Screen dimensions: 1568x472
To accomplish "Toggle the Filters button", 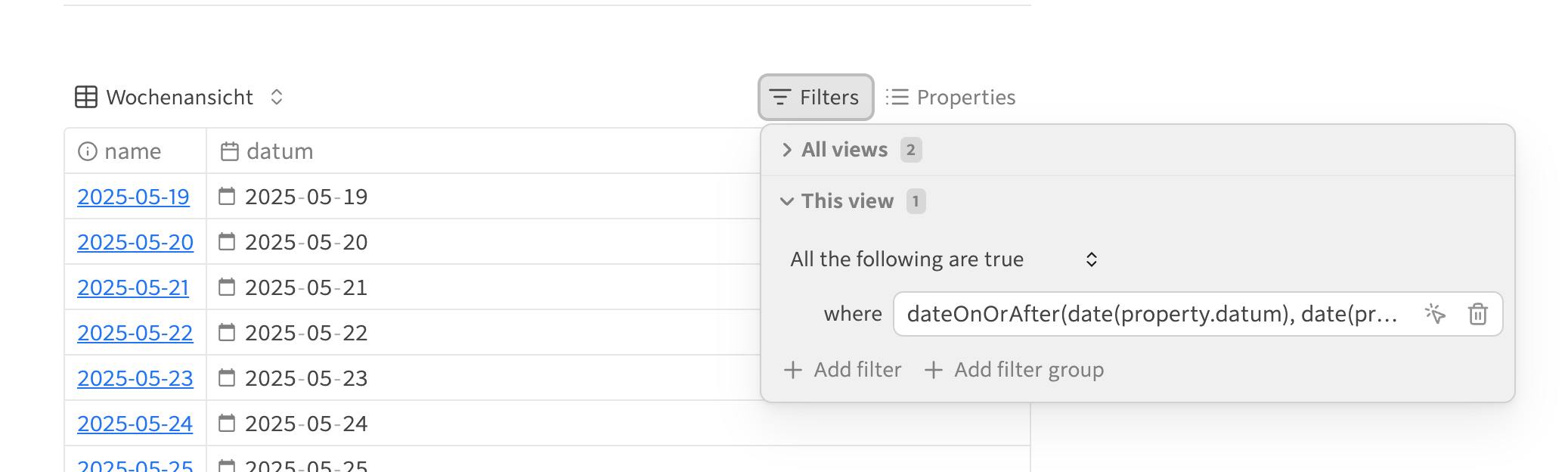I will tap(816, 97).
